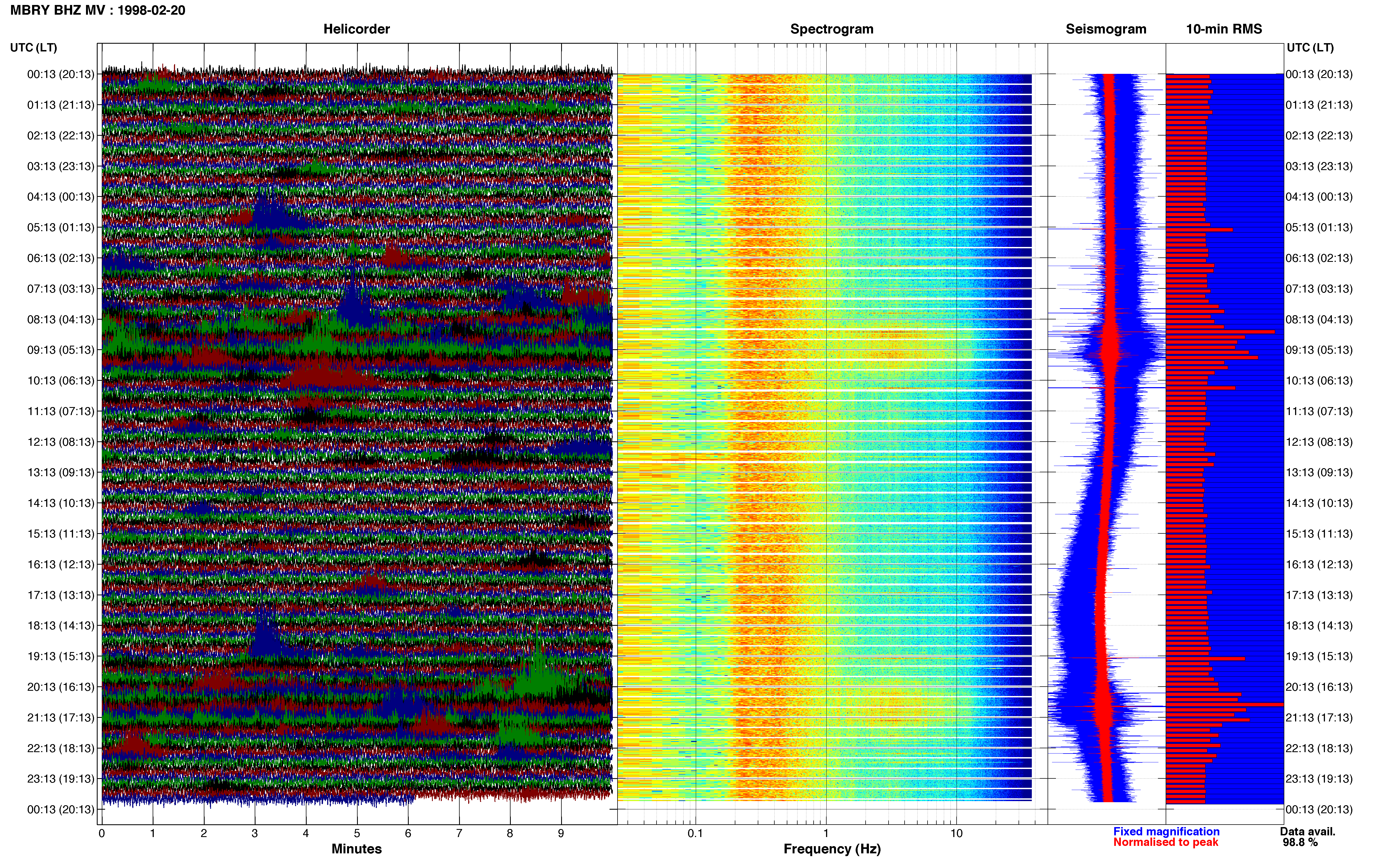
Task: Click left time label 09:13 (05:13)
Action: pyautogui.click(x=61, y=350)
